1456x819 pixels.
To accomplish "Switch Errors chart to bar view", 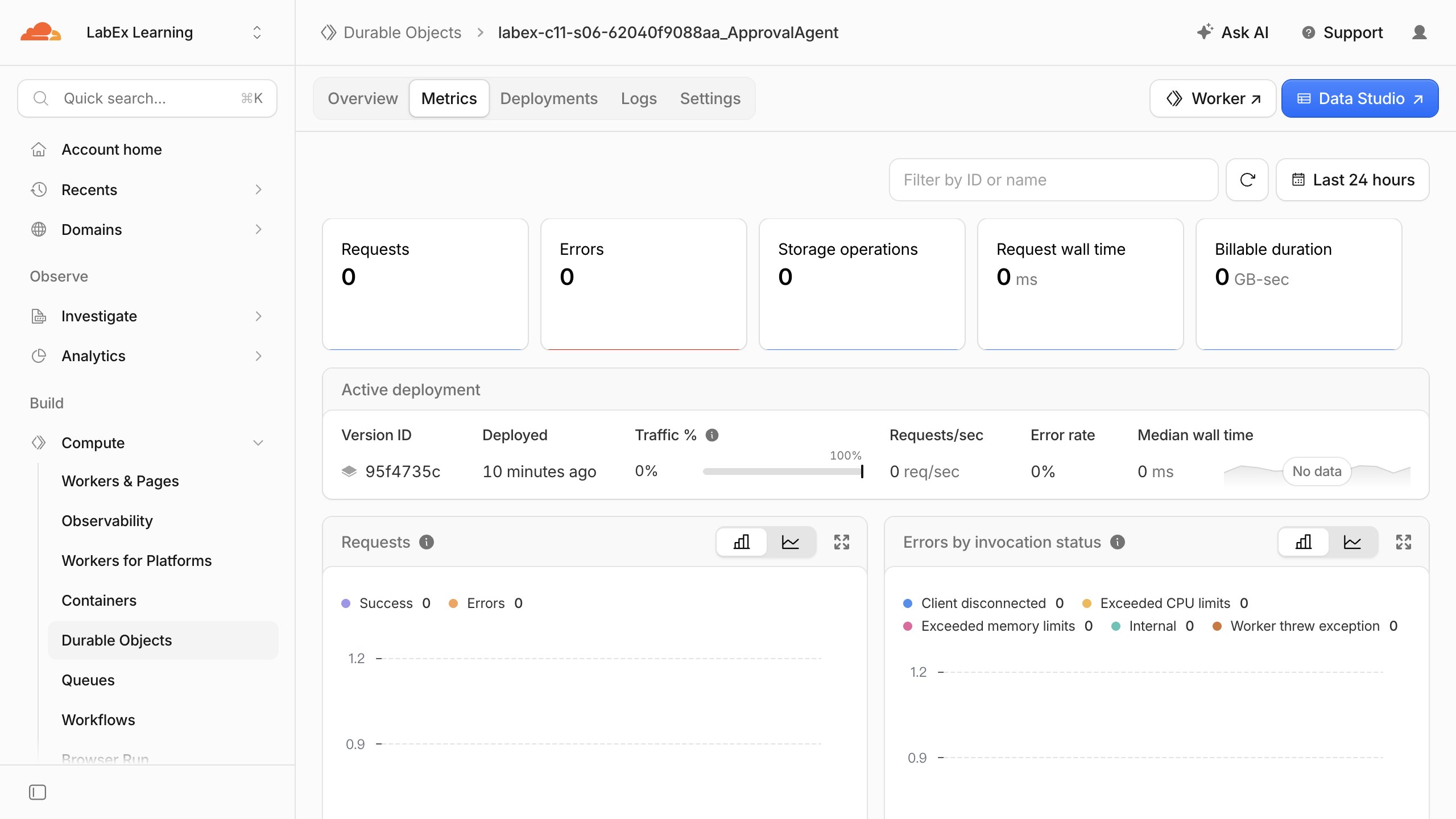I will coord(1304,542).
